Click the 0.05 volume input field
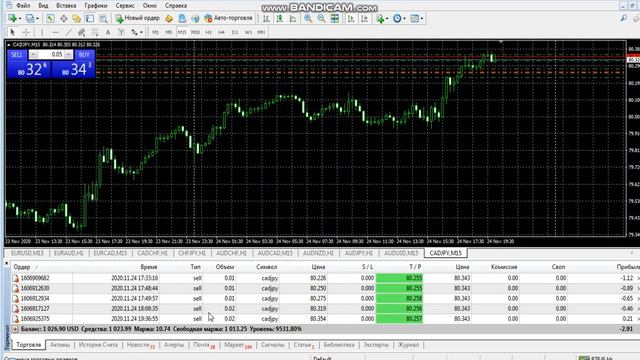 [x=51, y=54]
